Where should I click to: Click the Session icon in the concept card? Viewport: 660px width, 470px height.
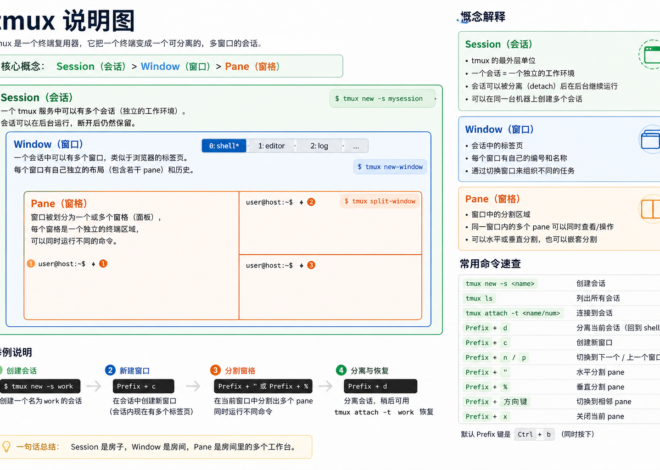[650, 54]
